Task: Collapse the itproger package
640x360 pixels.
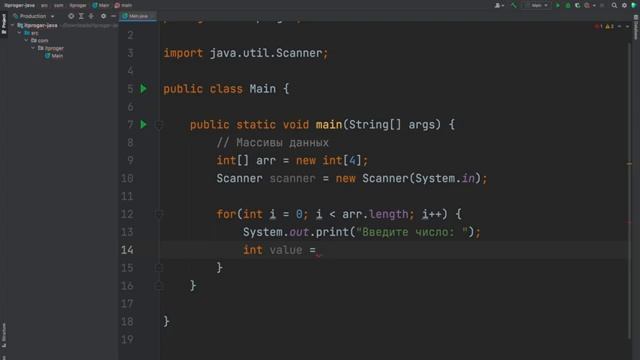Action: pos(33,48)
